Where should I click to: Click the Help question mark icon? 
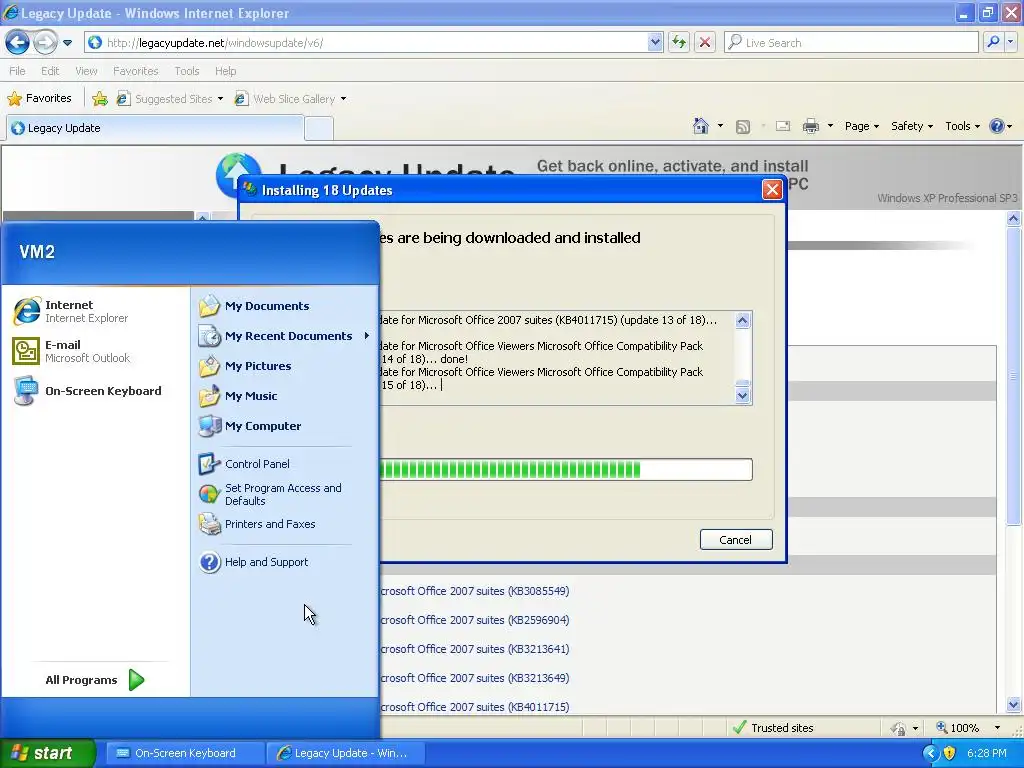point(997,126)
